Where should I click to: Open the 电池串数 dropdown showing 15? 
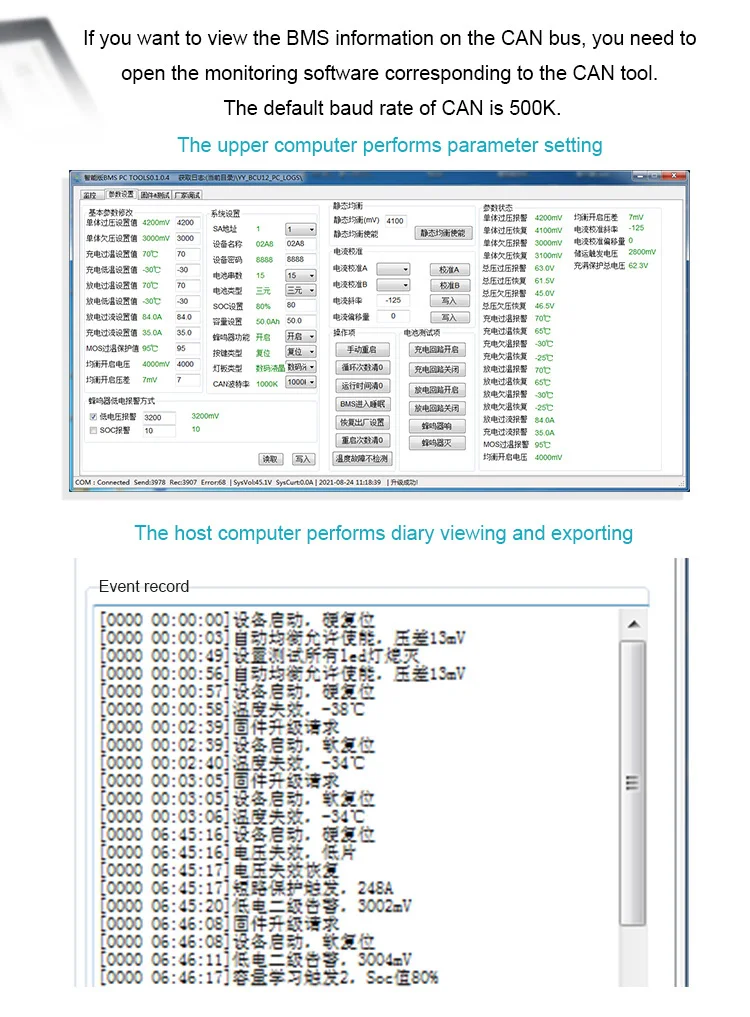coord(300,275)
